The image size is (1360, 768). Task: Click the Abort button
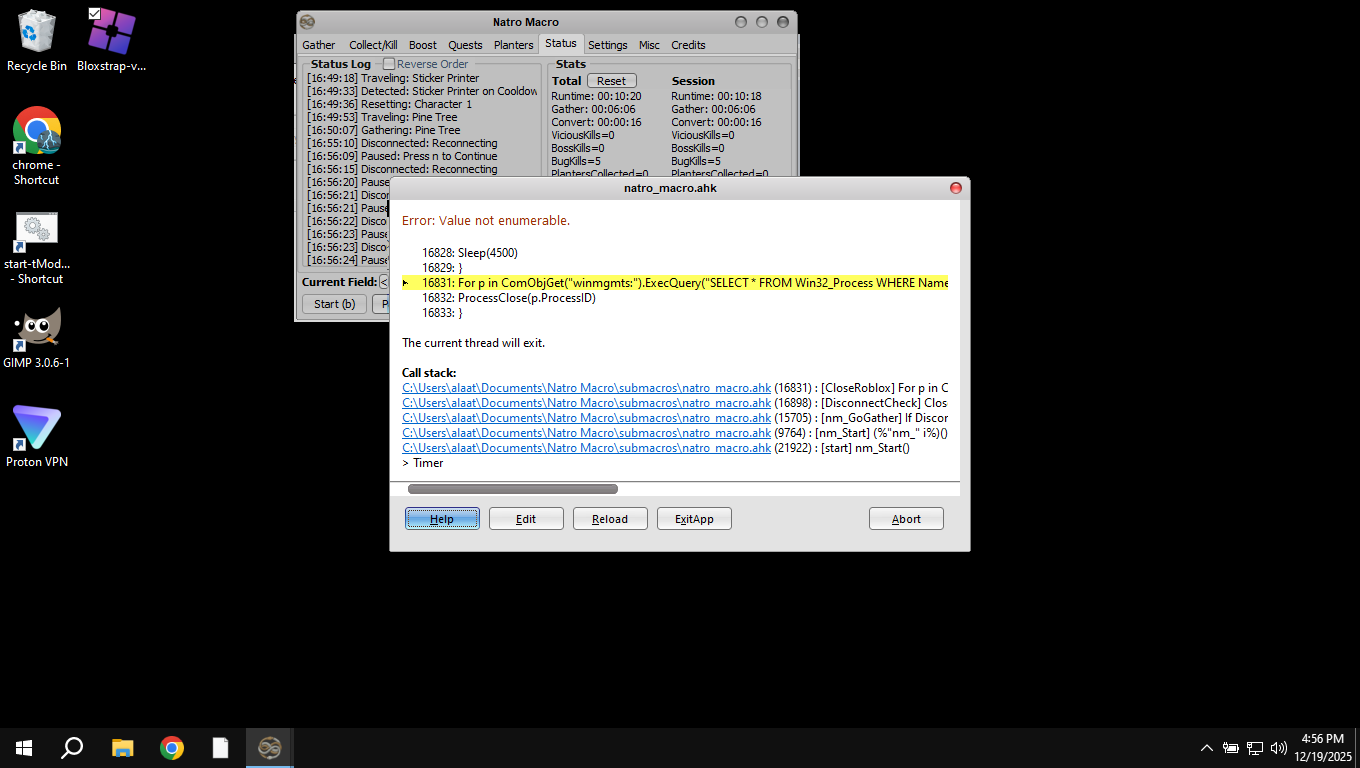click(x=906, y=519)
